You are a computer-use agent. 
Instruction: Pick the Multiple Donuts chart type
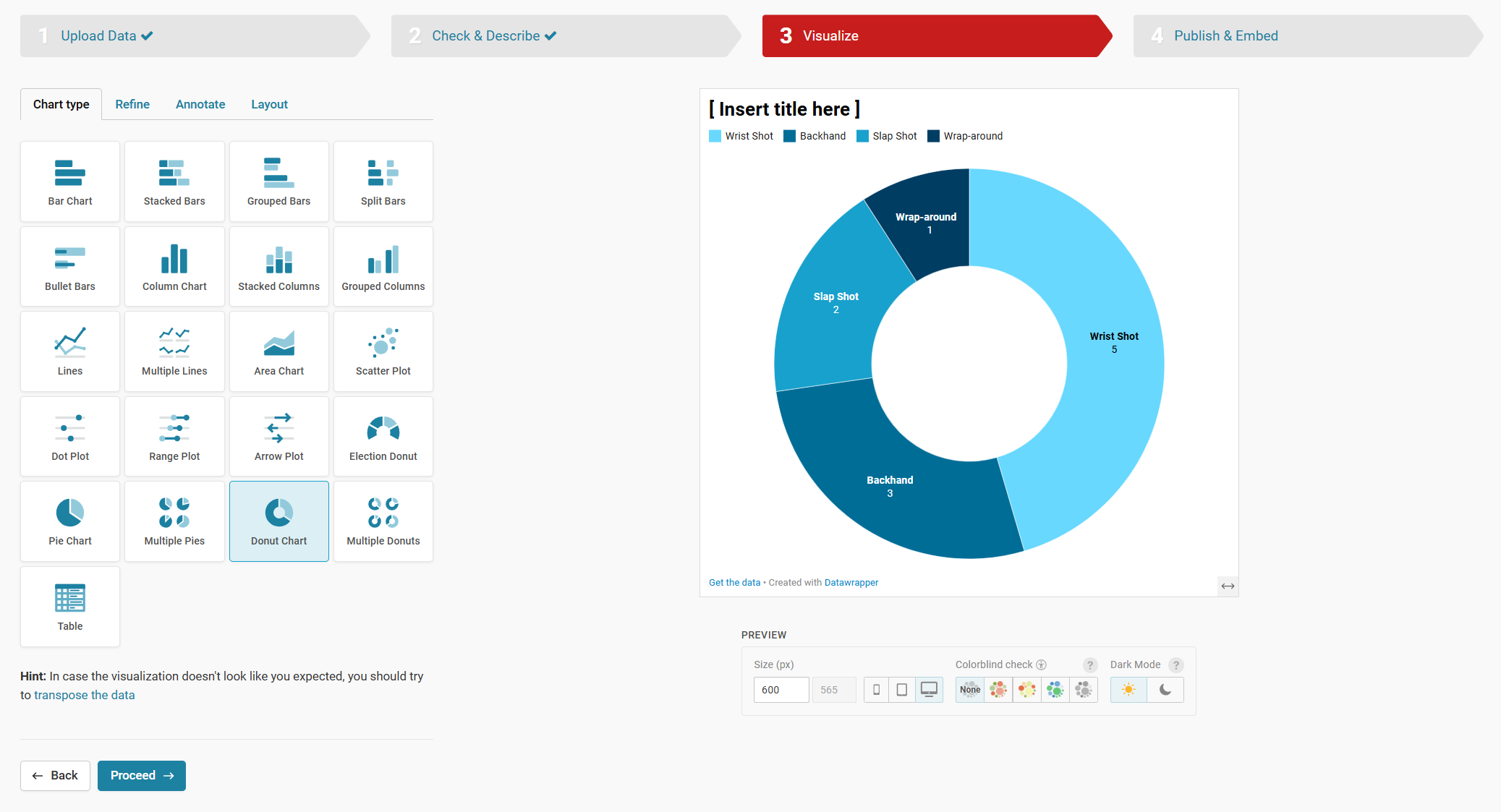[x=383, y=521]
